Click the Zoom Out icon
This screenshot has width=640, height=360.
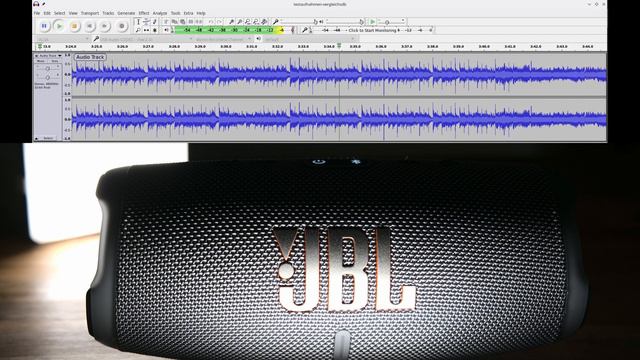pos(240,22)
